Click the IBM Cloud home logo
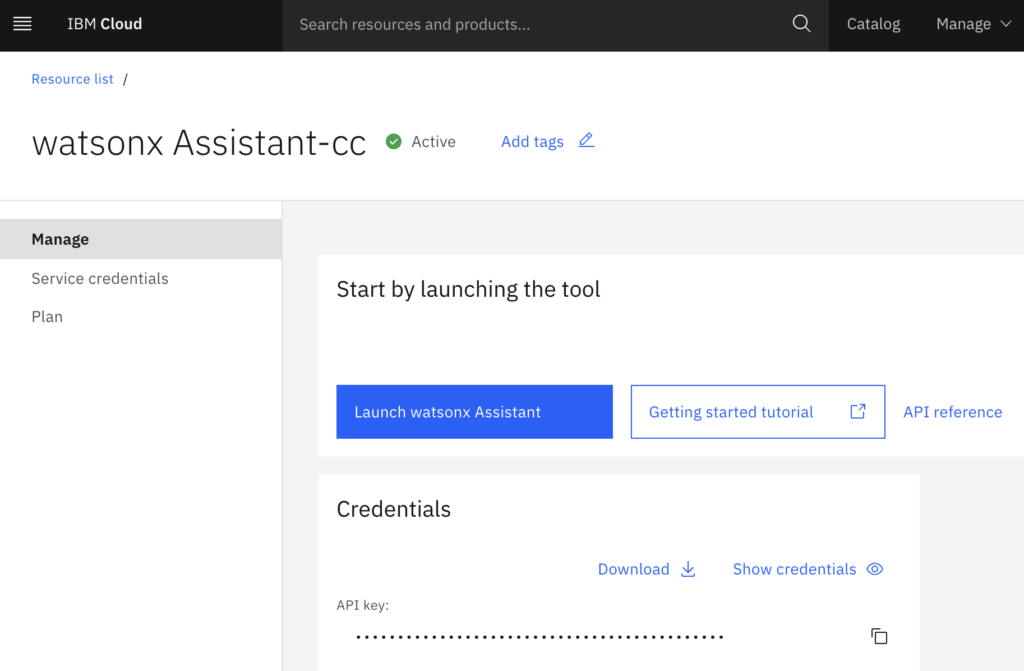This screenshot has height=671, width=1024. pos(104,24)
